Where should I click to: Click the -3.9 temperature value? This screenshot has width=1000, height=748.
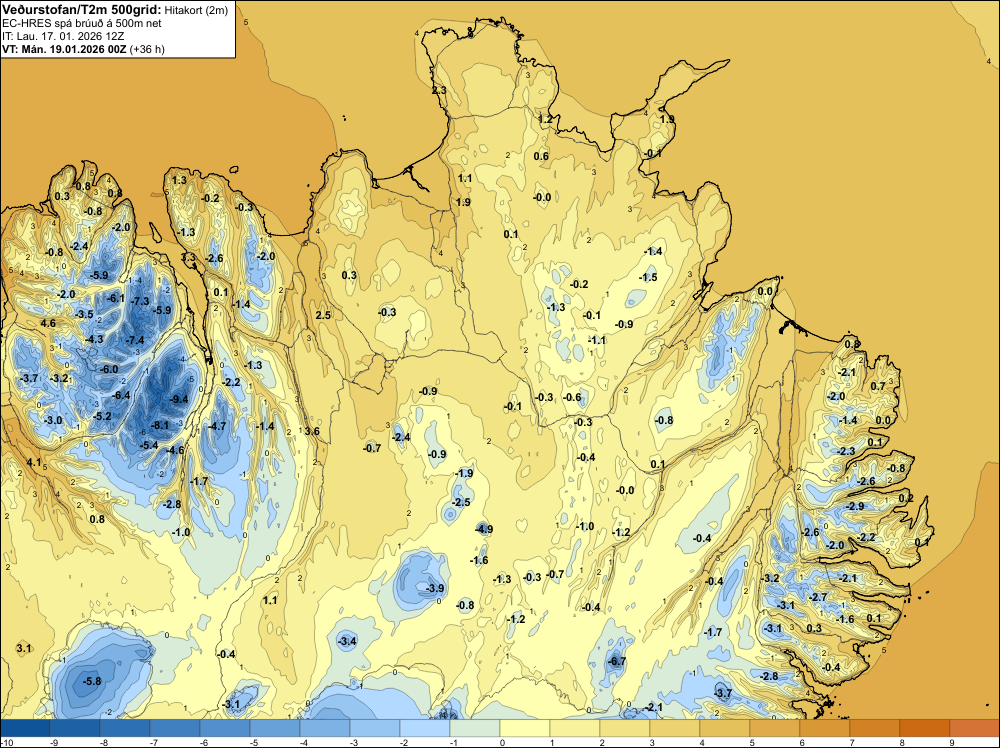[435, 588]
